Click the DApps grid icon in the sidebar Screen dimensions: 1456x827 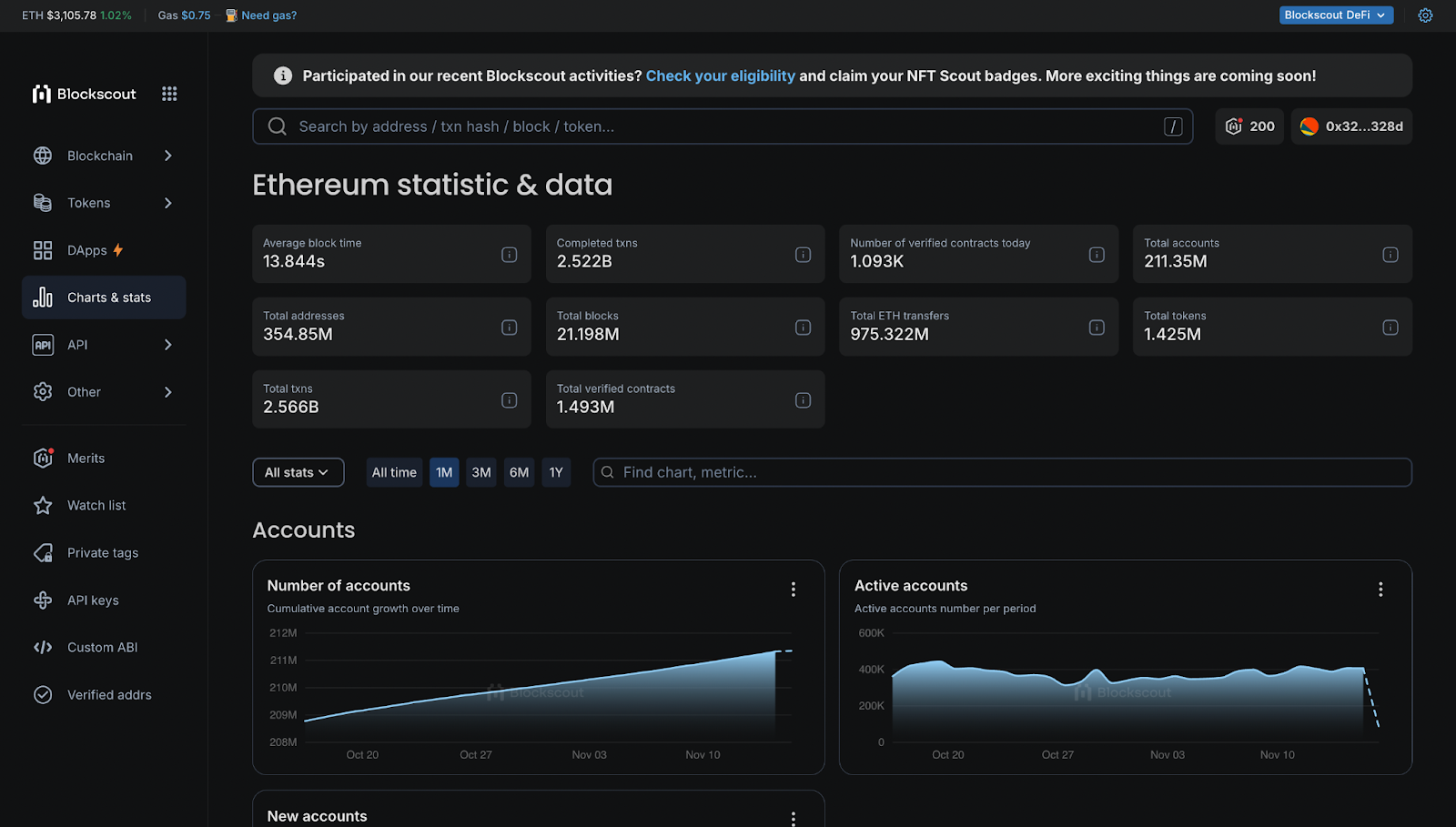[x=43, y=250]
